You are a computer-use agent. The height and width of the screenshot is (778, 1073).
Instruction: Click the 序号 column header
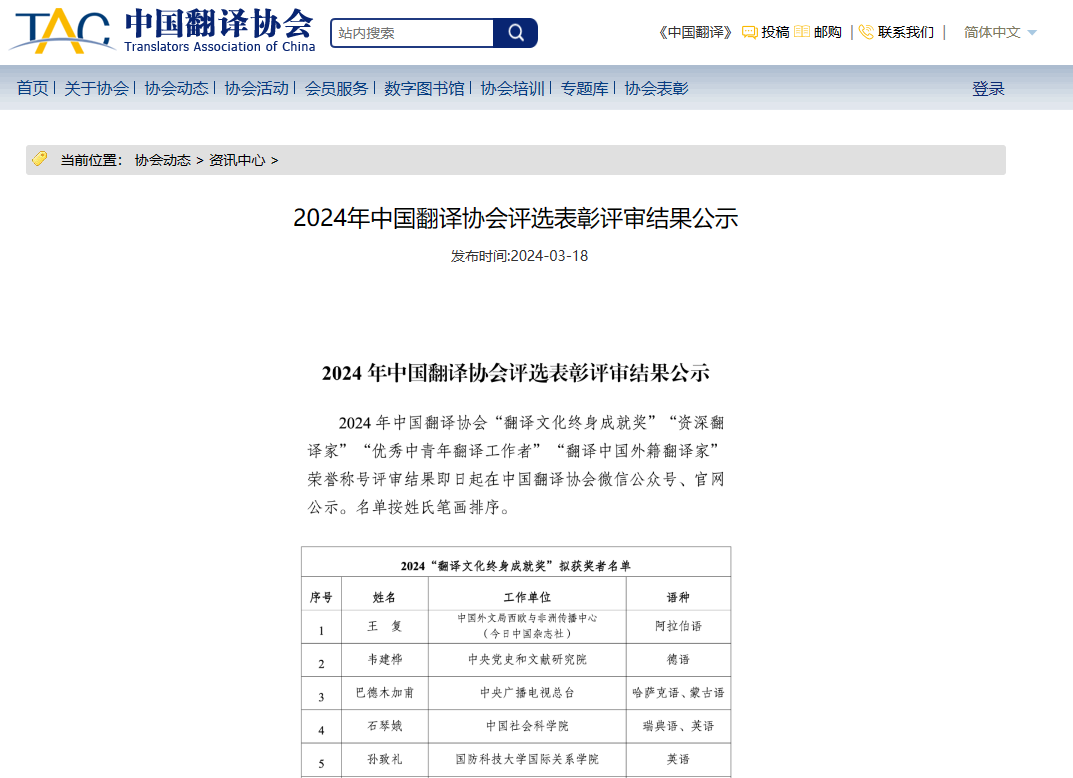pyautogui.click(x=321, y=597)
